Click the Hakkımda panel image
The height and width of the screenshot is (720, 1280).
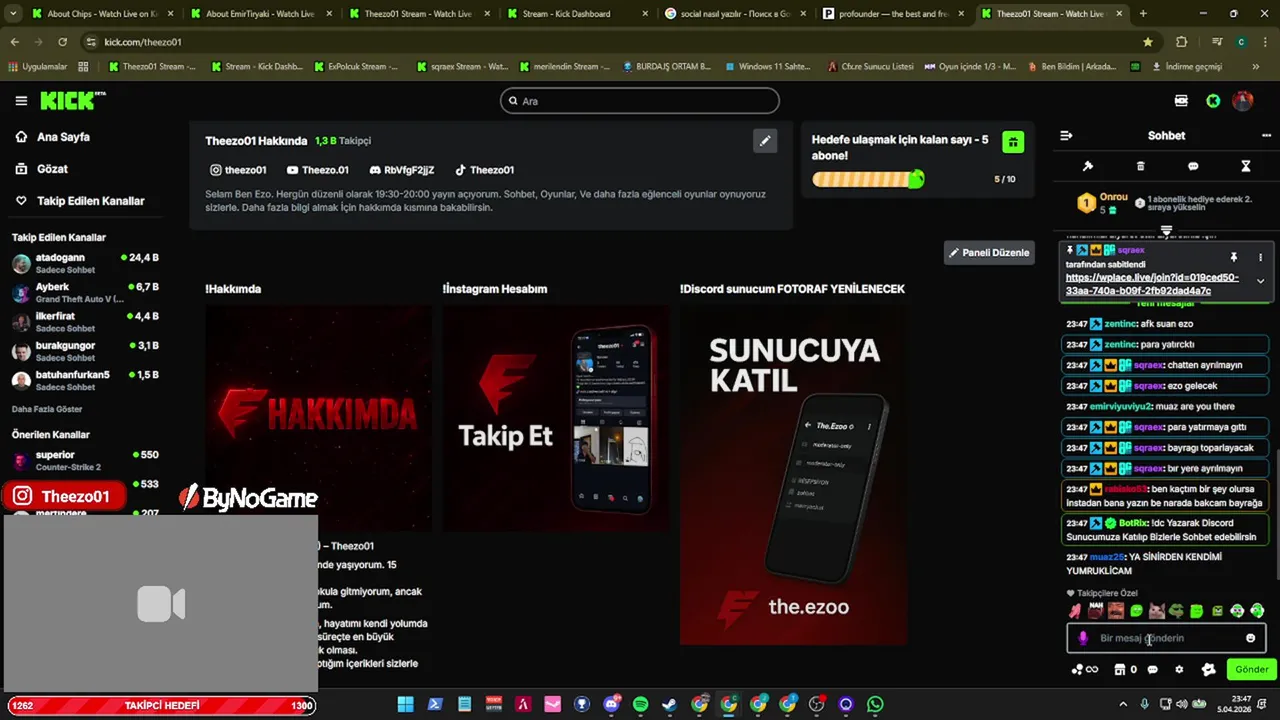[x=318, y=417]
